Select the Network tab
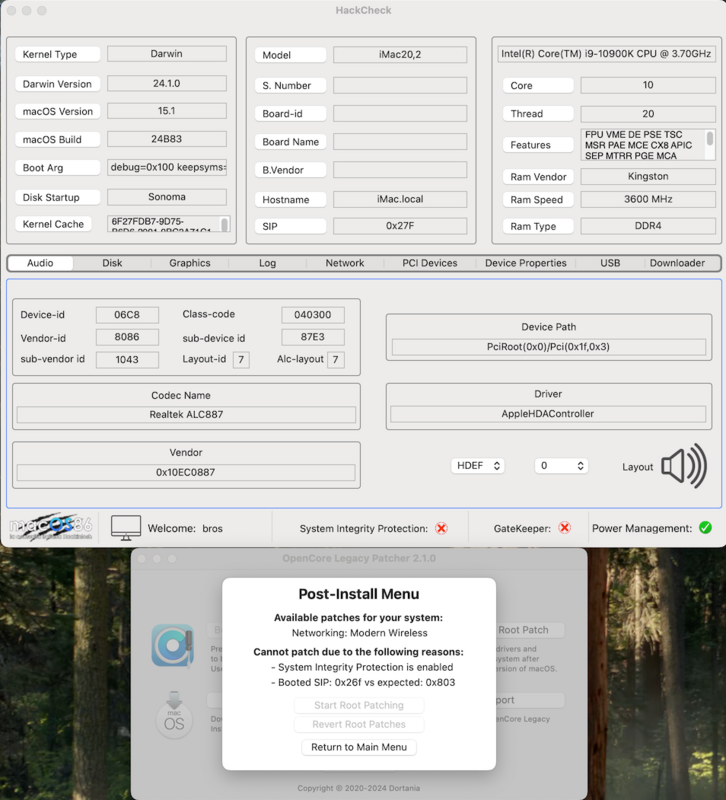Screen dimensions: 726x800 [345, 263]
